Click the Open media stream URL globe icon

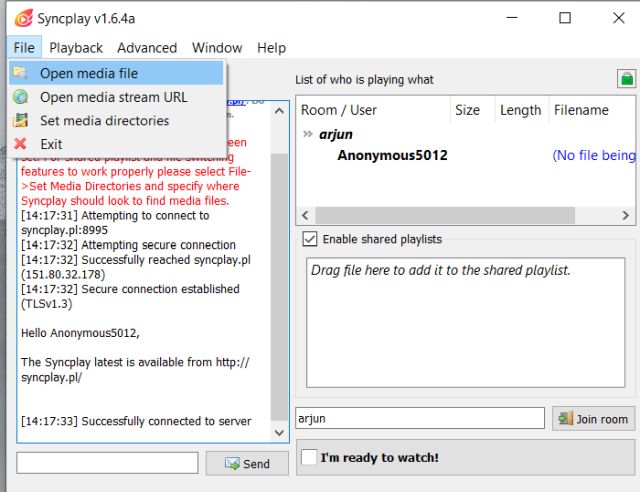click(20, 97)
